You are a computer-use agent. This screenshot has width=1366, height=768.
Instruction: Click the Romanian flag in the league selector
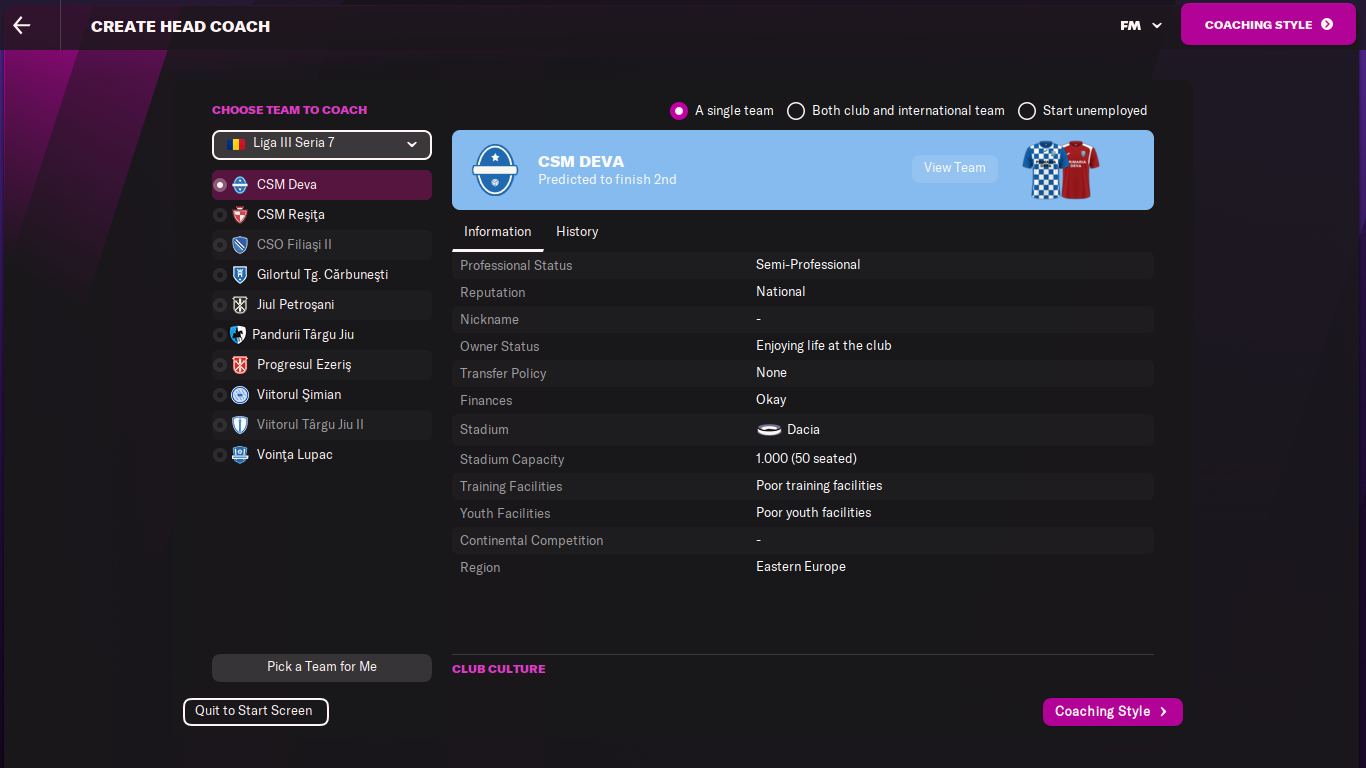point(237,144)
